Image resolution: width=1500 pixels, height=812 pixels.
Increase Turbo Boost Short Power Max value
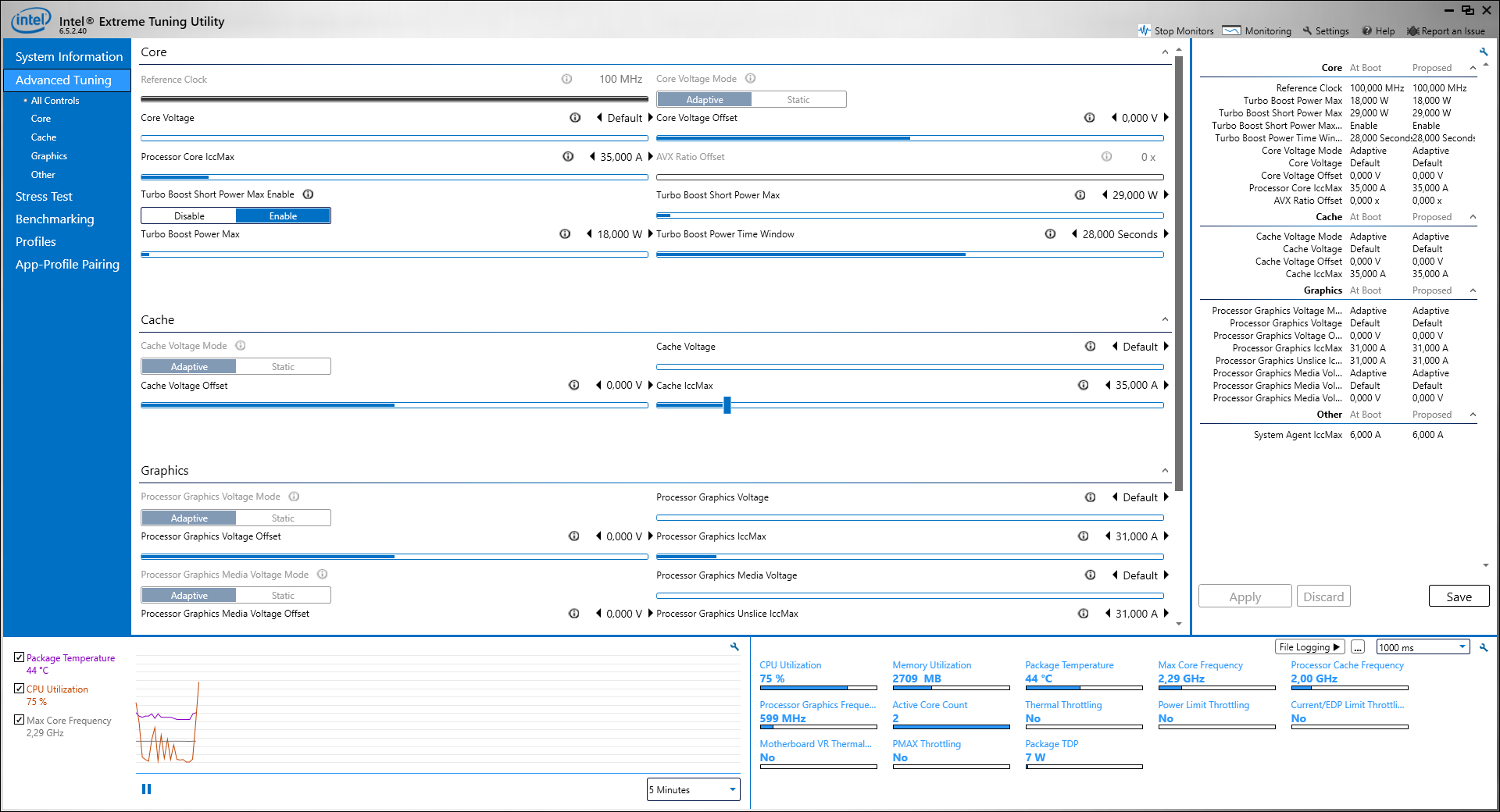pyautogui.click(x=1166, y=195)
